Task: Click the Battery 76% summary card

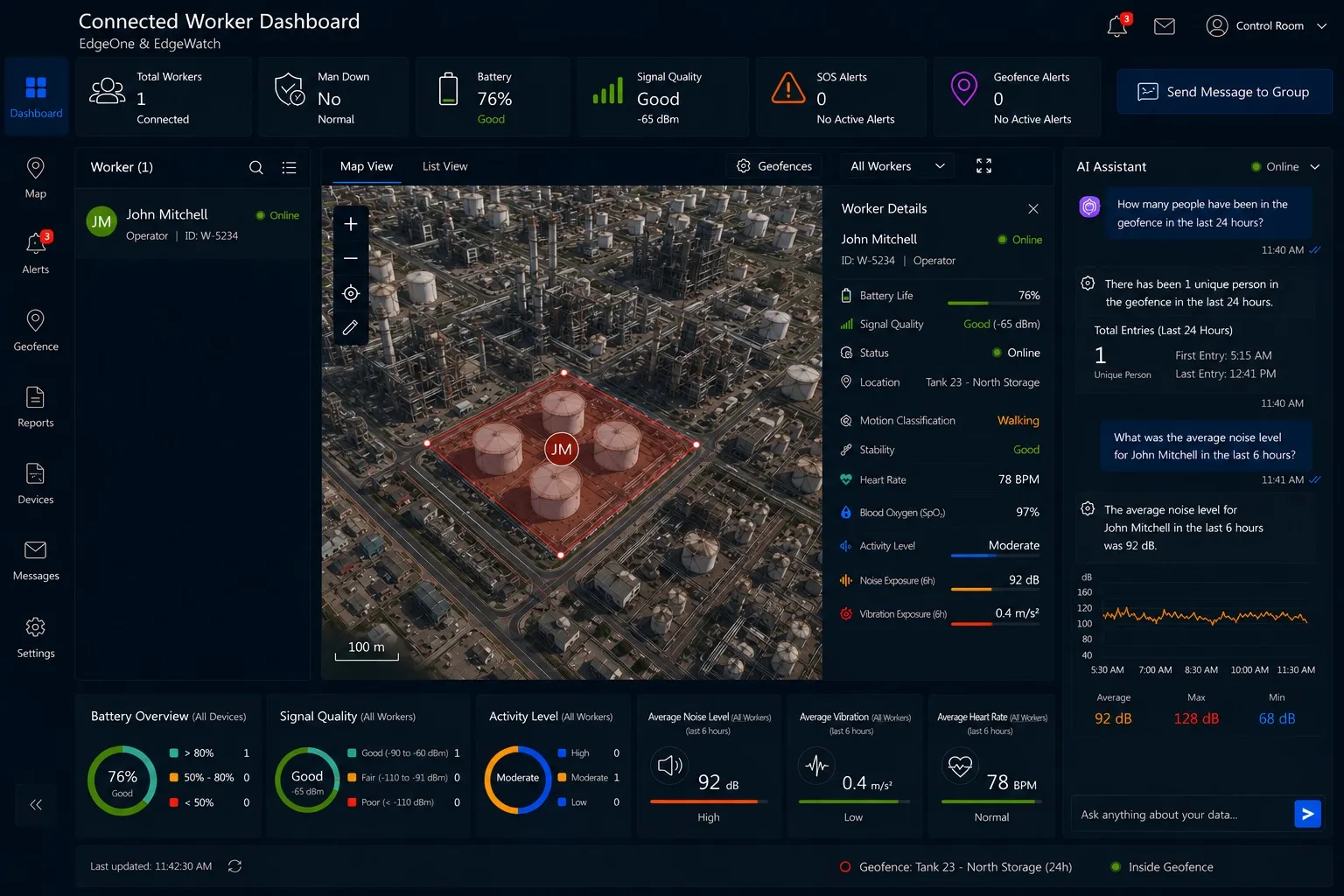Action: [x=493, y=97]
